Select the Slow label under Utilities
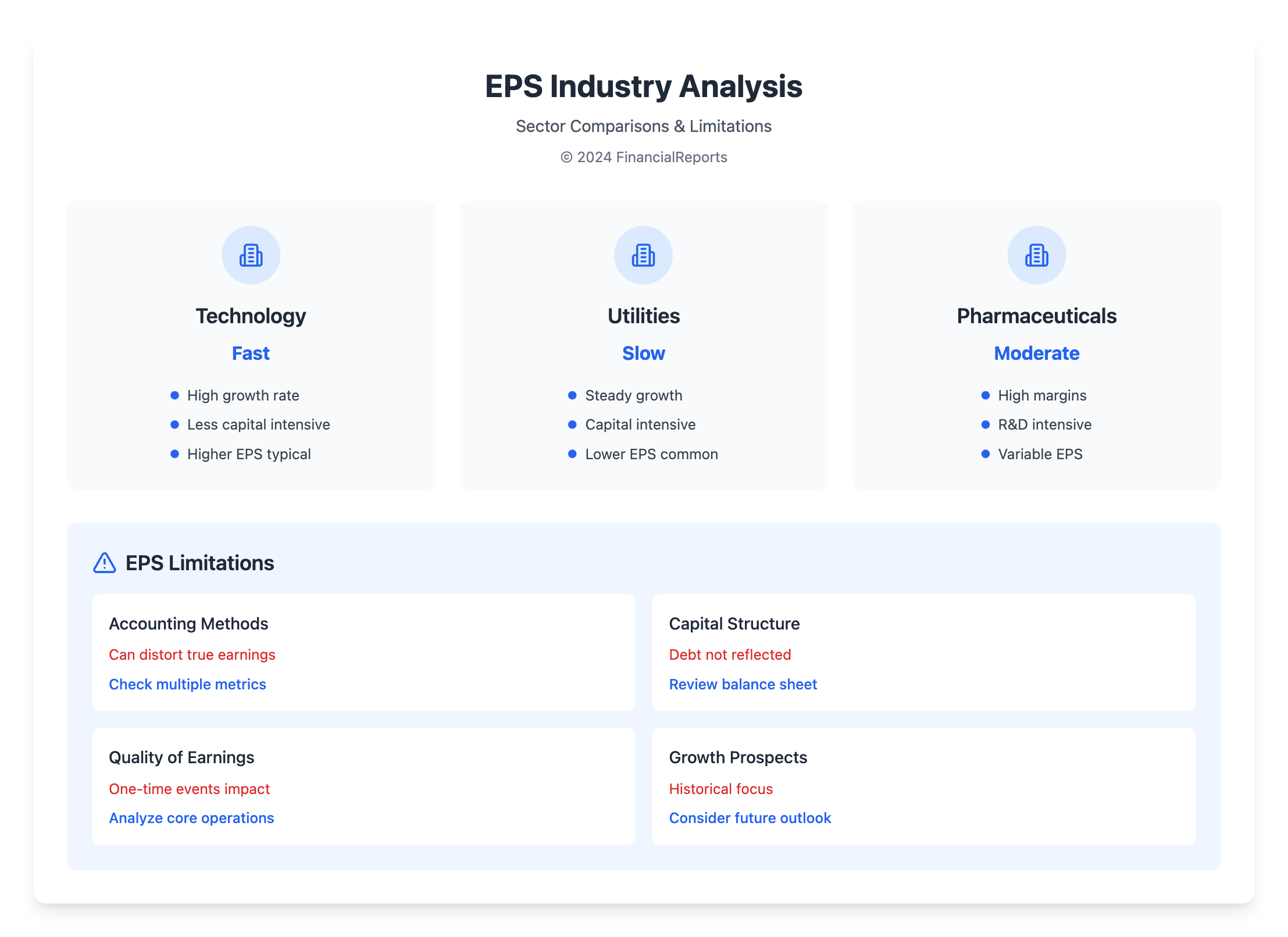The width and height of the screenshot is (1288, 937). pos(643,353)
